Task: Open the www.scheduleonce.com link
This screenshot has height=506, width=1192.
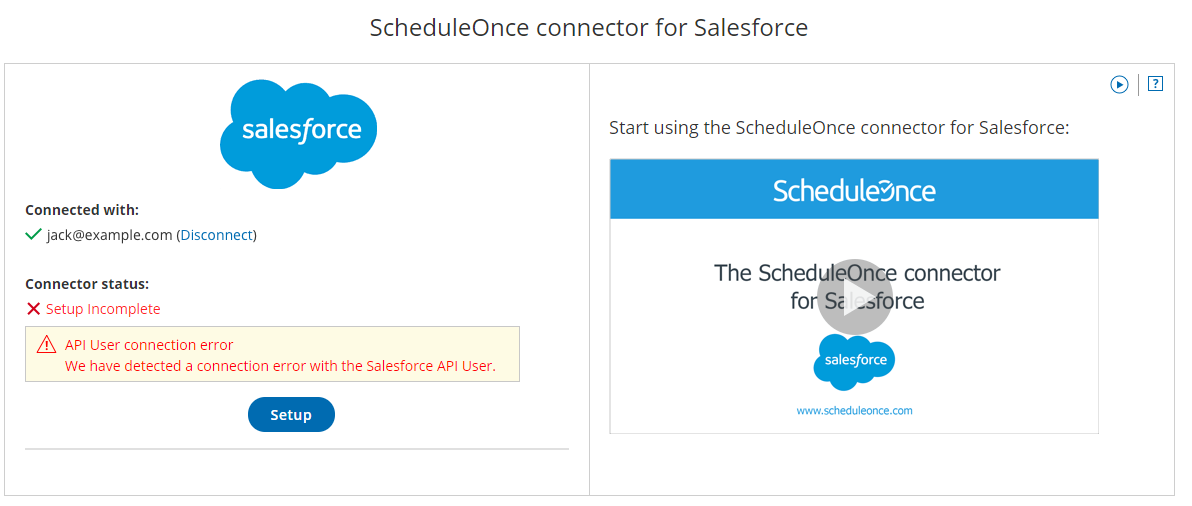Action: (854, 410)
